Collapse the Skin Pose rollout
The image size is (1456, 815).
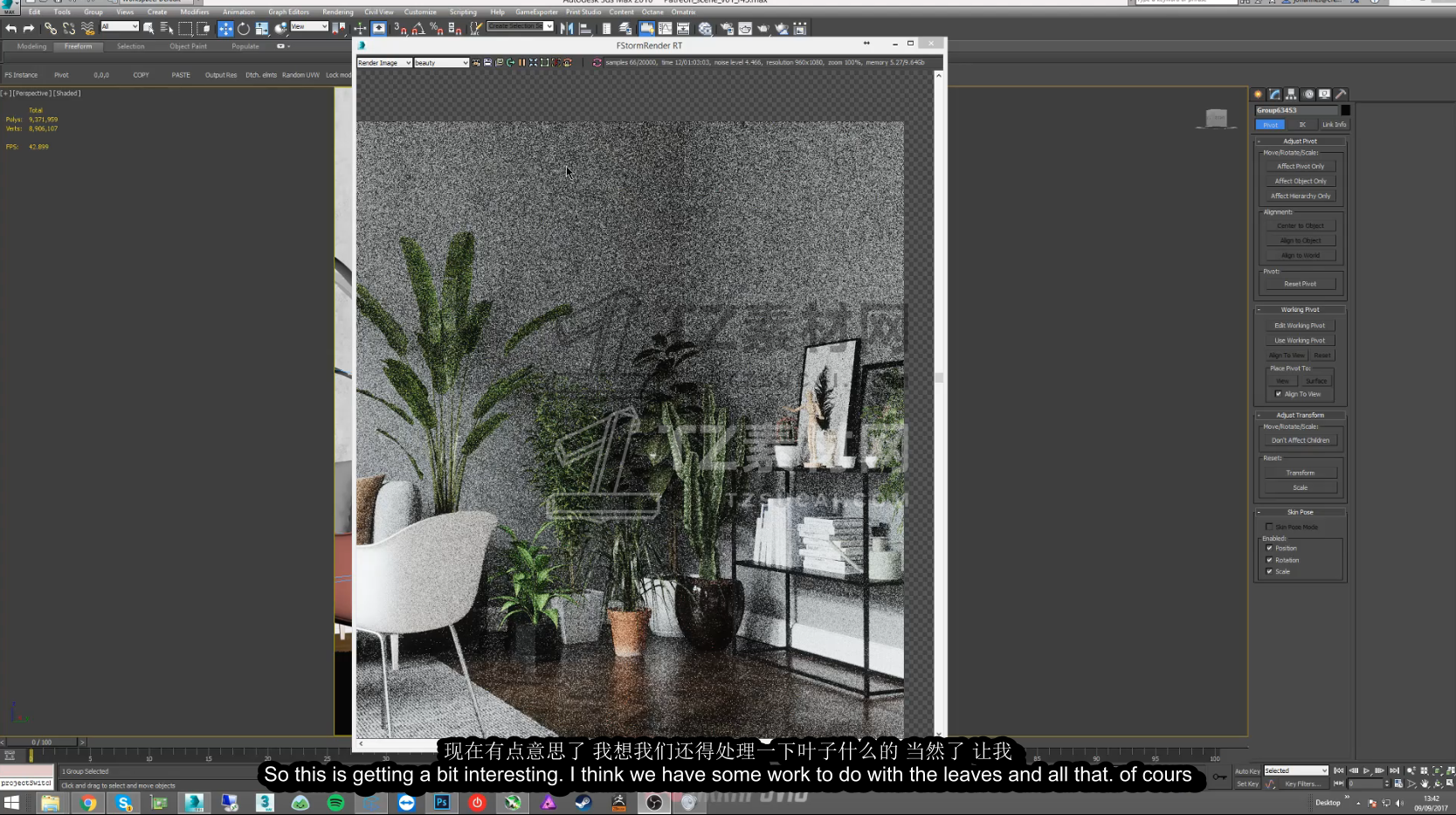point(1301,512)
